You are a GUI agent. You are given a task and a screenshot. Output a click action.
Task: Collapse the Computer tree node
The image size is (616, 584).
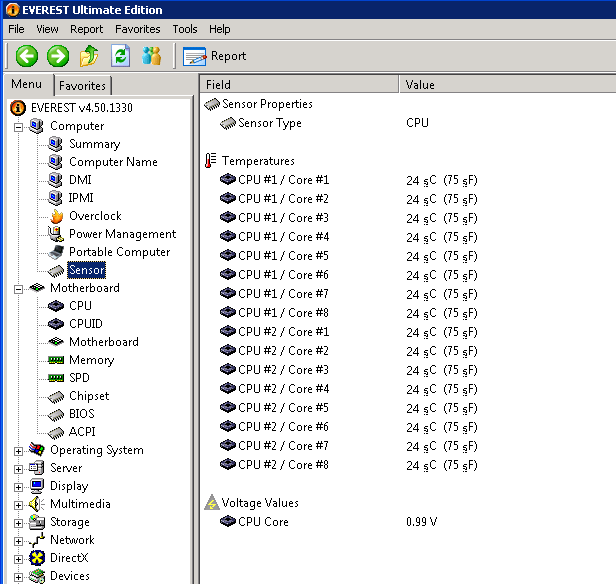[18, 127]
